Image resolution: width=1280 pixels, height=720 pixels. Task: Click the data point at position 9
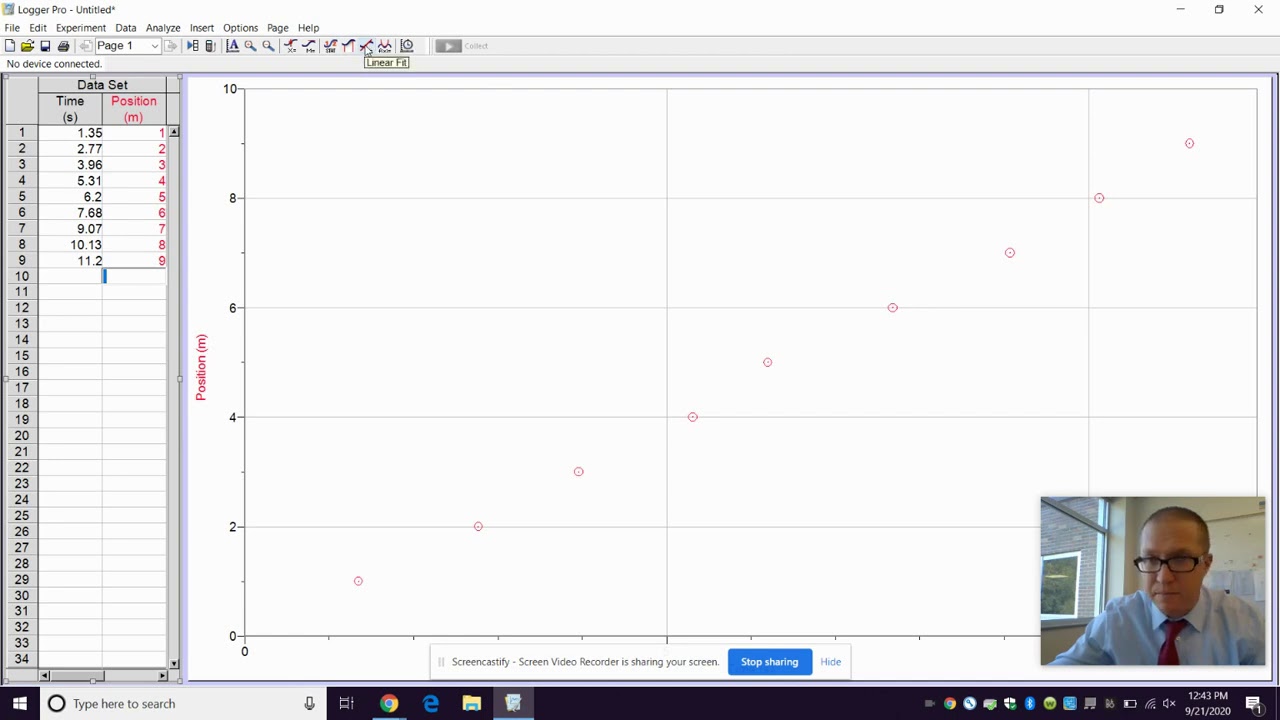coord(1189,143)
